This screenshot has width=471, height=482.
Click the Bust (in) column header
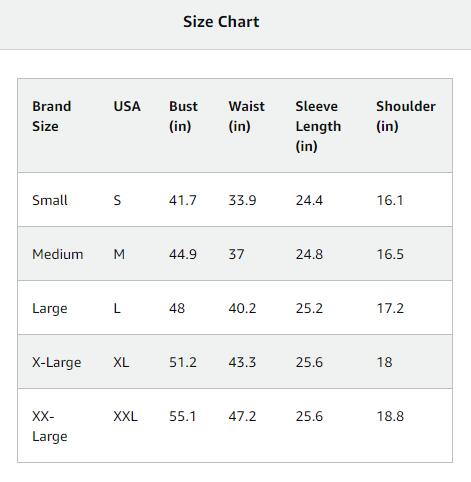pyautogui.click(x=183, y=116)
